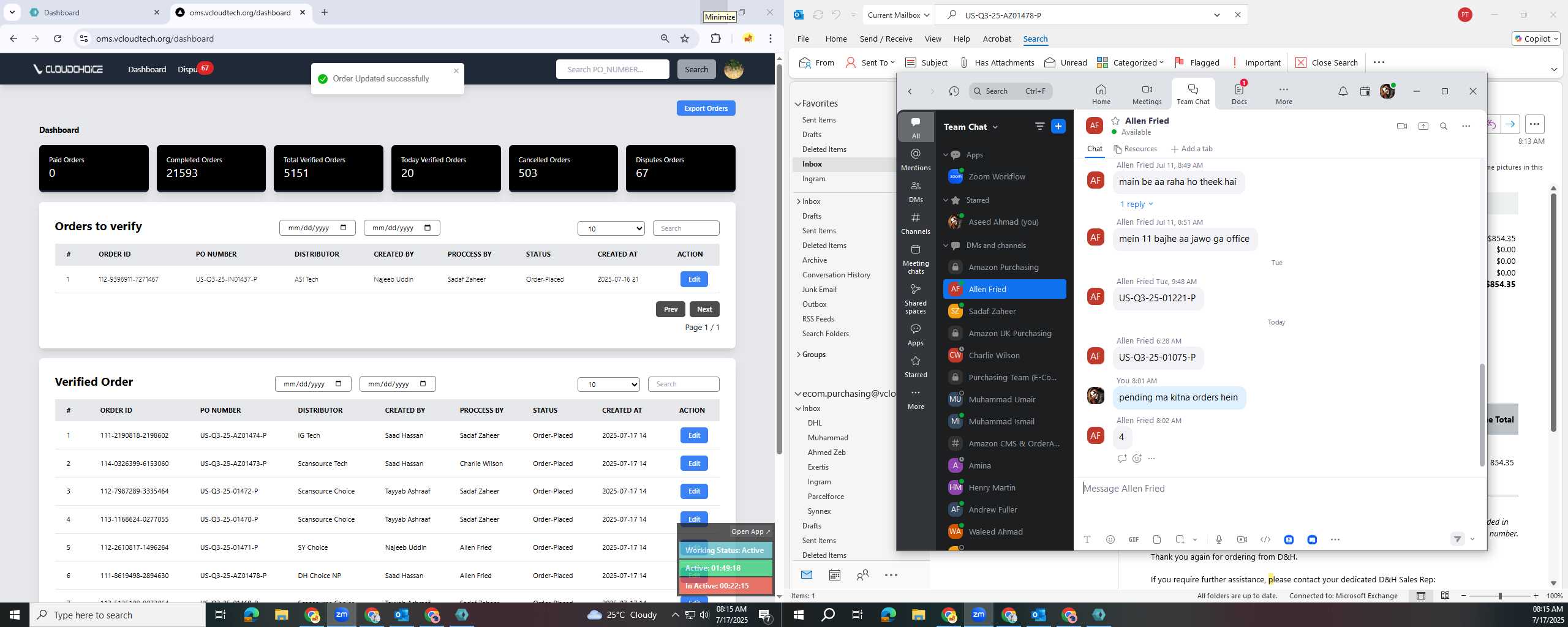Open Zoom Meetings tab
Screen dimensions: 1568x627
click(x=1147, y=94)
